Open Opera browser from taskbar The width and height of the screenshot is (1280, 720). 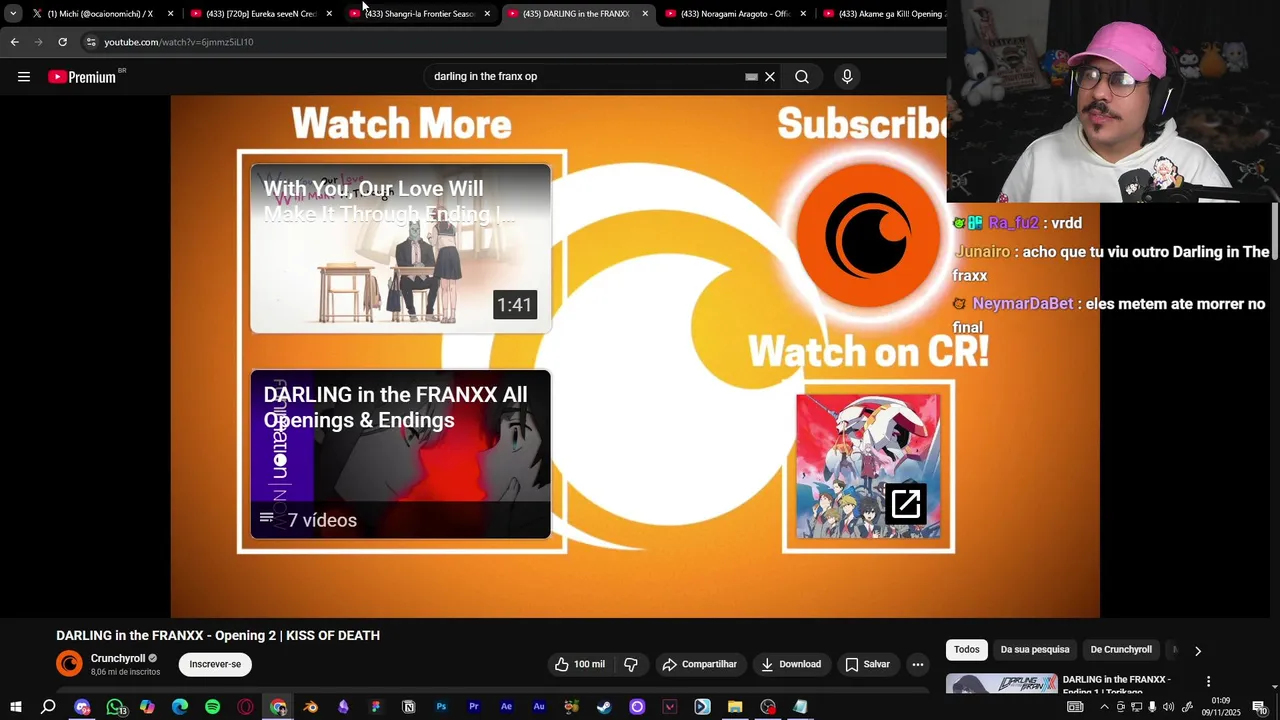tap(246, 707)
